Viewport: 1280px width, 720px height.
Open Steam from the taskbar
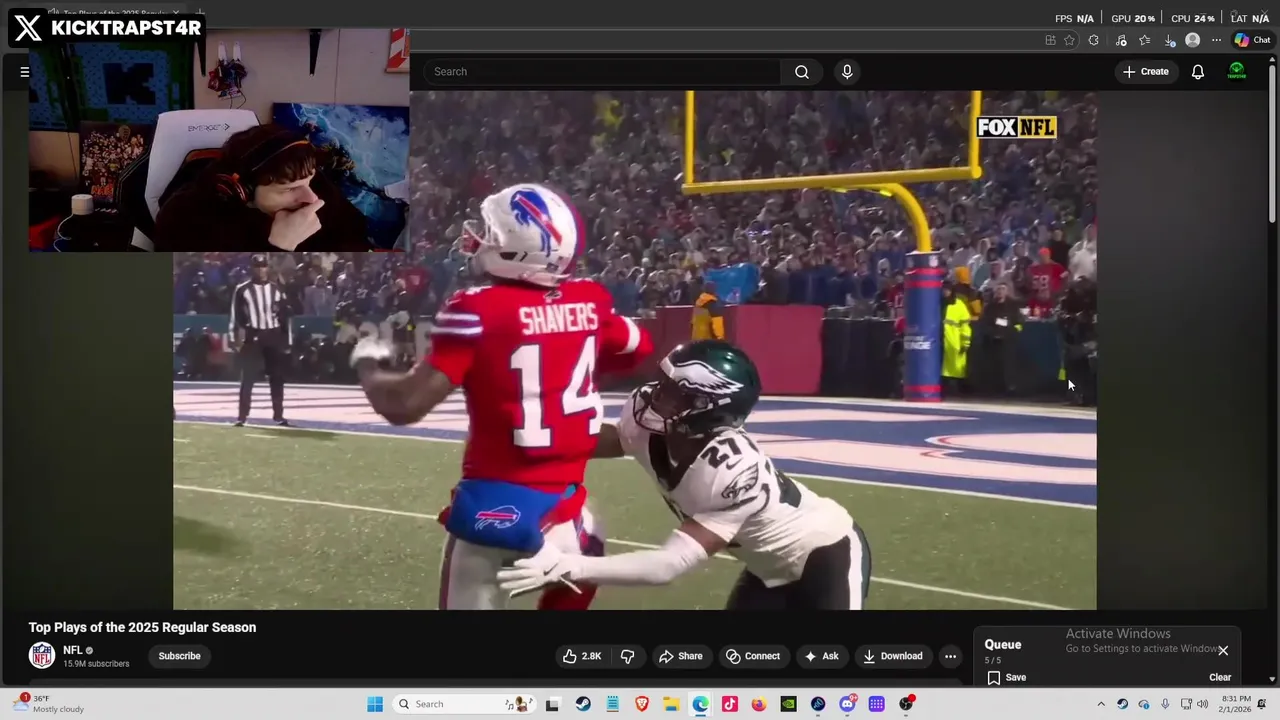[583, 704]
